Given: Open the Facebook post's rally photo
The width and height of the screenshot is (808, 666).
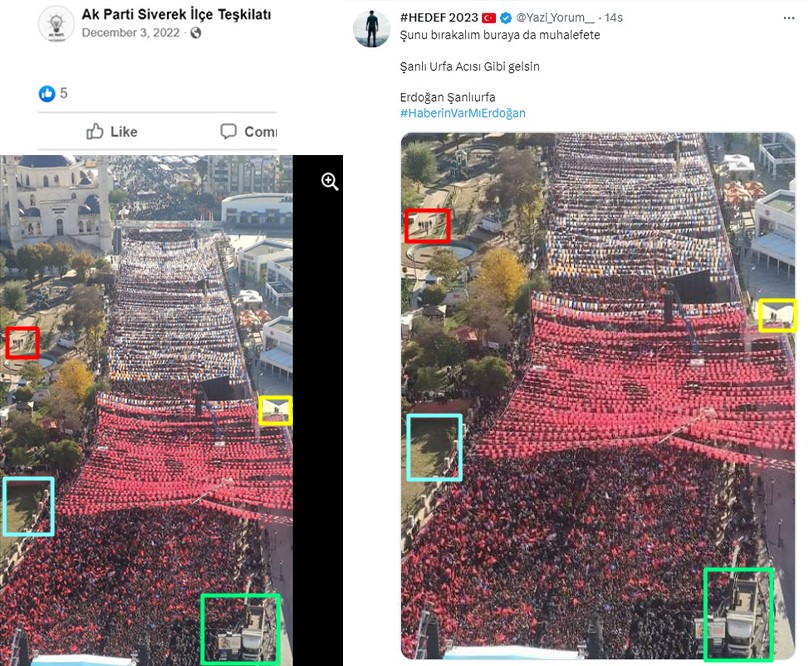Looking at the screenshot, I should (146, 410).
